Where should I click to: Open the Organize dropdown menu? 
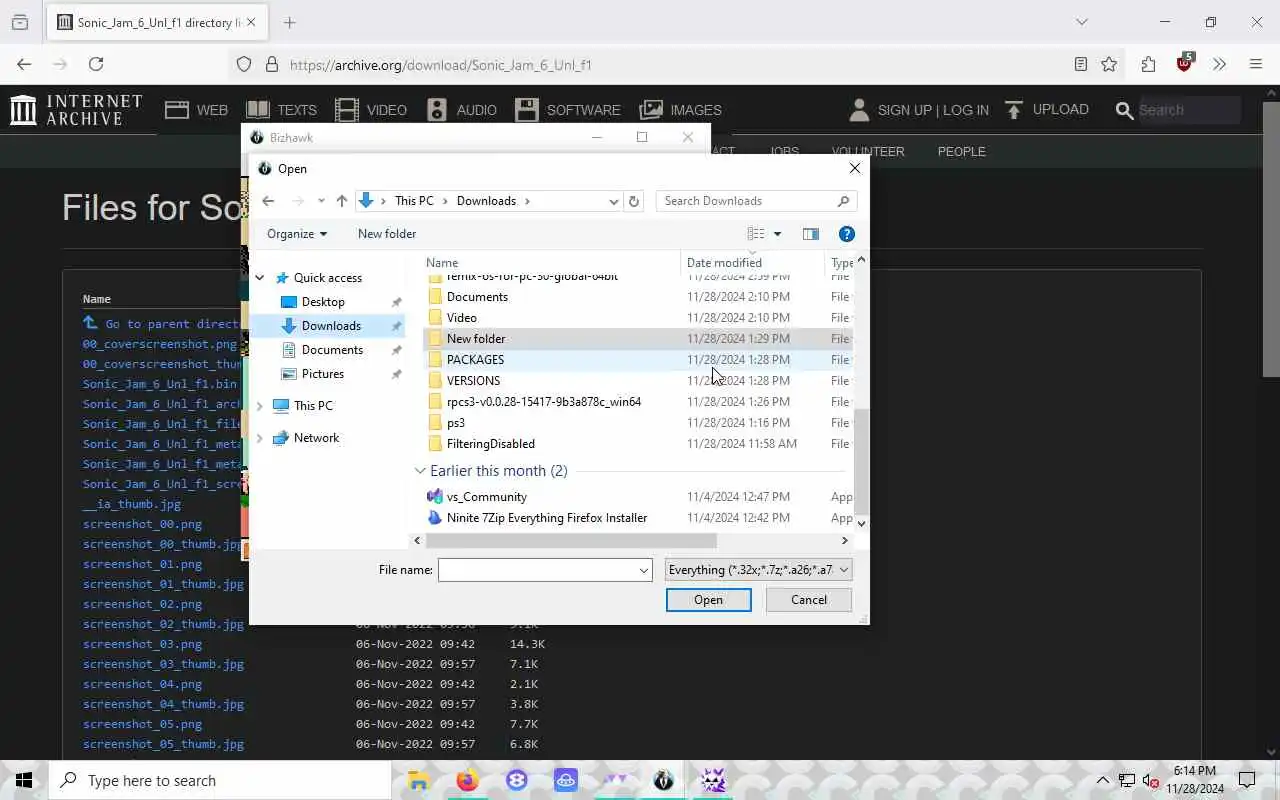pyautogui.click(x=296, y=234)
